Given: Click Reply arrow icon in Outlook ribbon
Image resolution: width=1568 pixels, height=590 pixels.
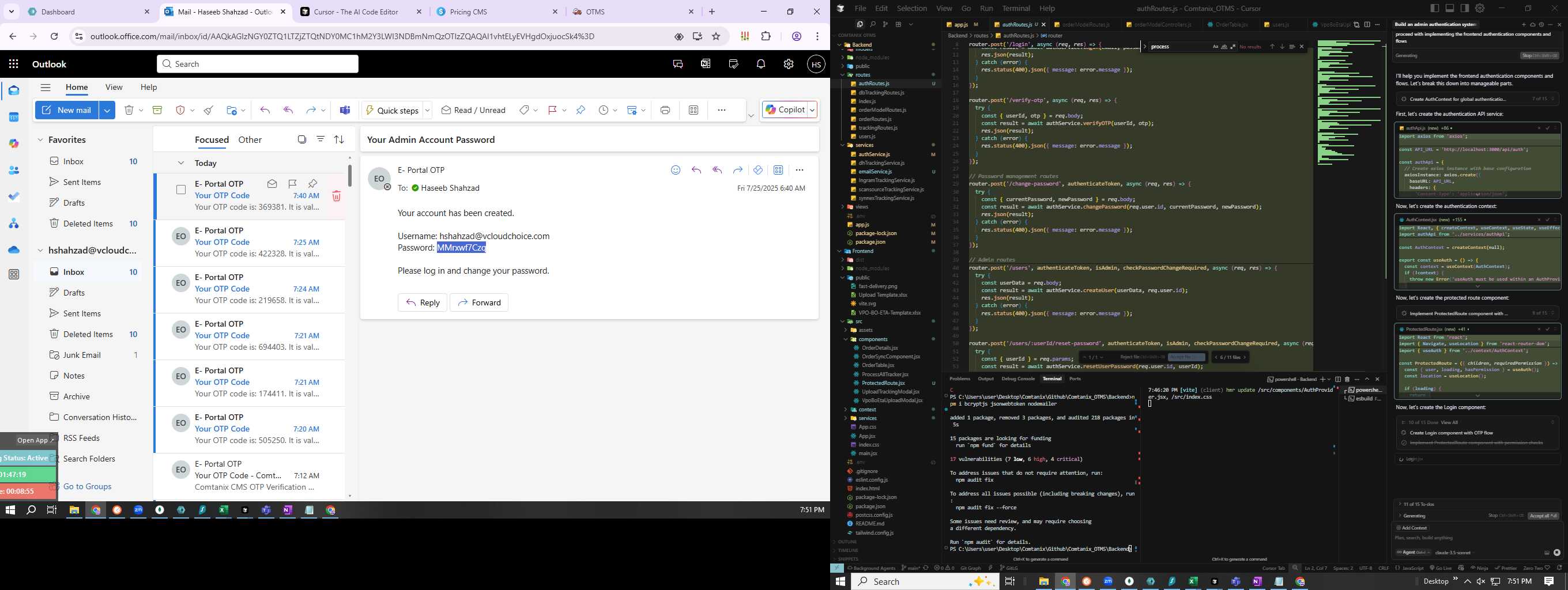Looking at the screenshot, I should coord(265,110).
